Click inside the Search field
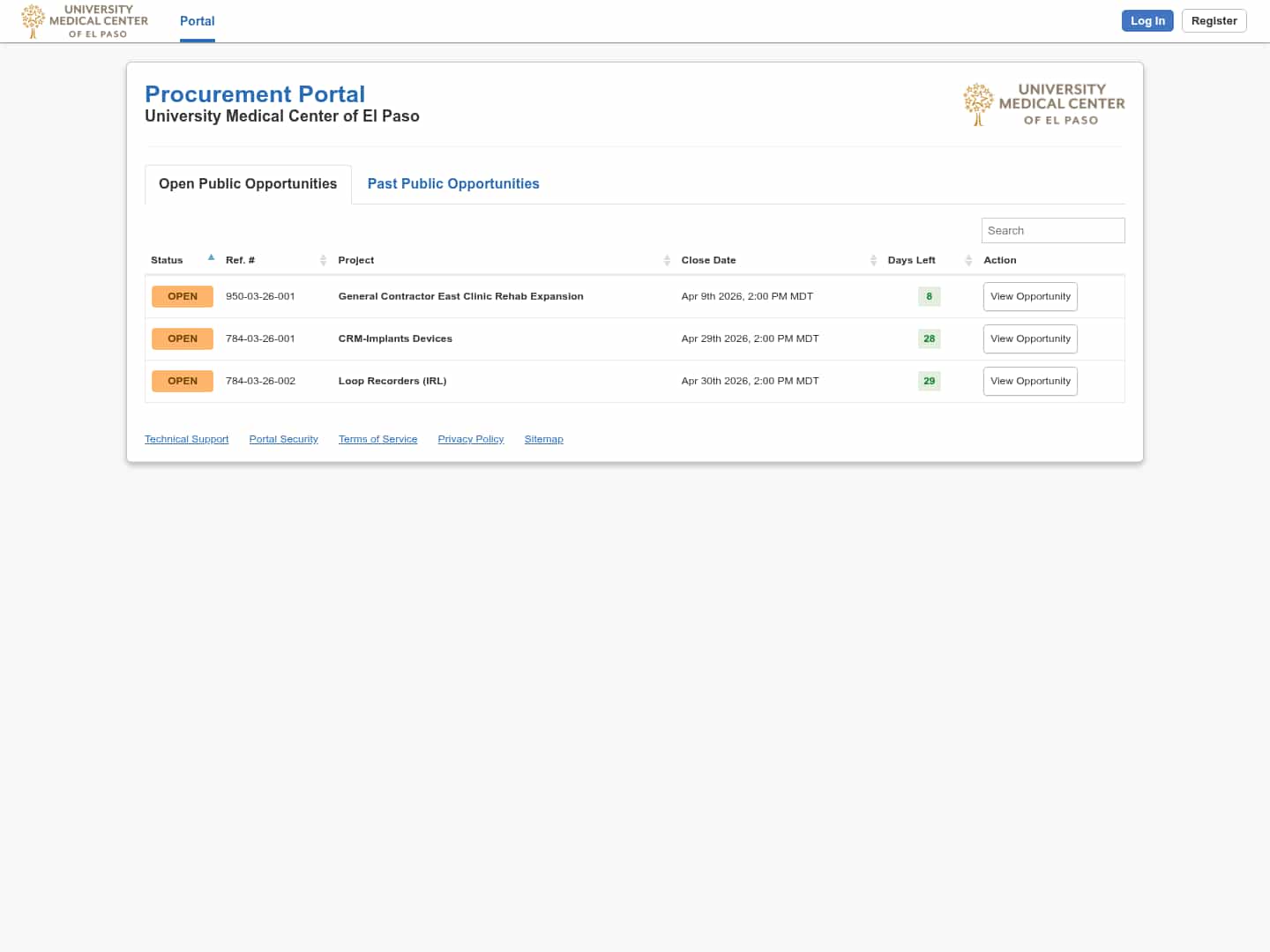This screenshot has height=952, width=1270. pyautogui.click(x=1052, y=230)
